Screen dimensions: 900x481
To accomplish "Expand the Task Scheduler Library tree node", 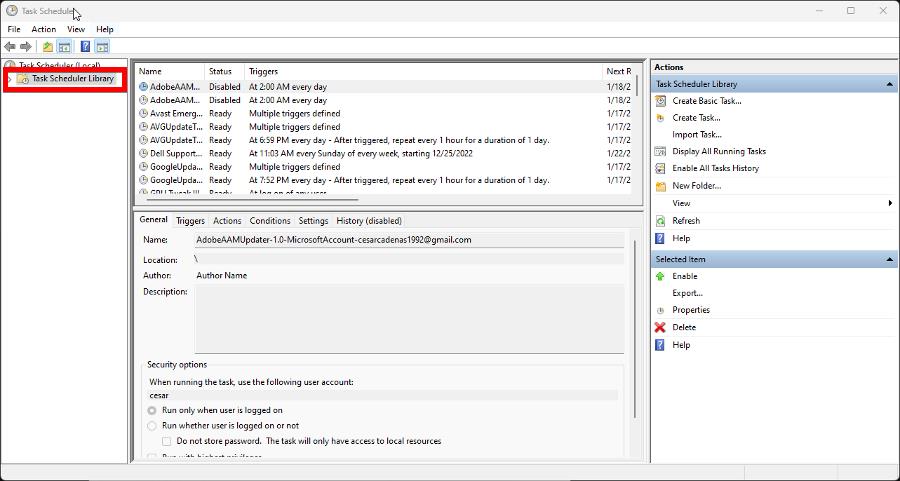I will coord(10,79).
